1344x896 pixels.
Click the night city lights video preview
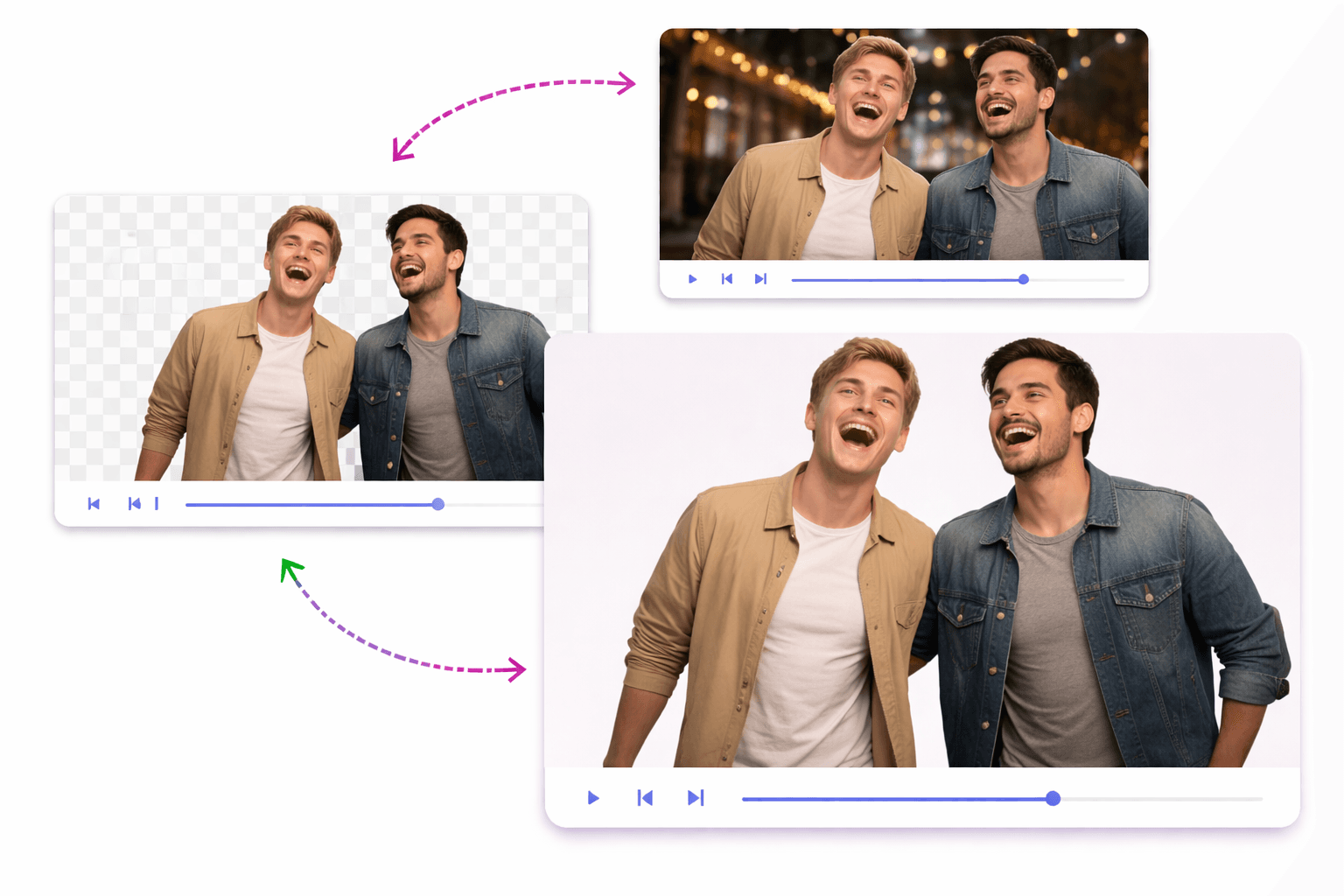tap(903, 144)
